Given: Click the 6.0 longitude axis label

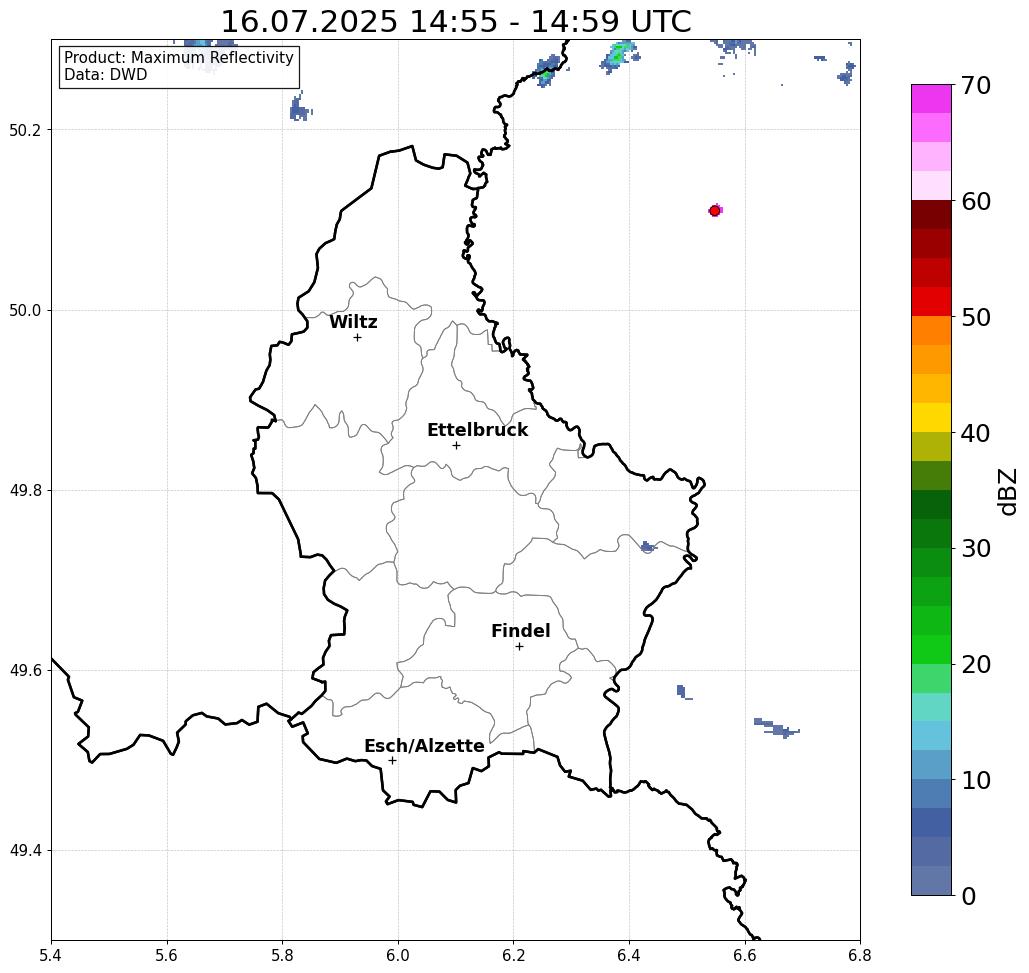Looking at the screenshot, I should (398, 955).
